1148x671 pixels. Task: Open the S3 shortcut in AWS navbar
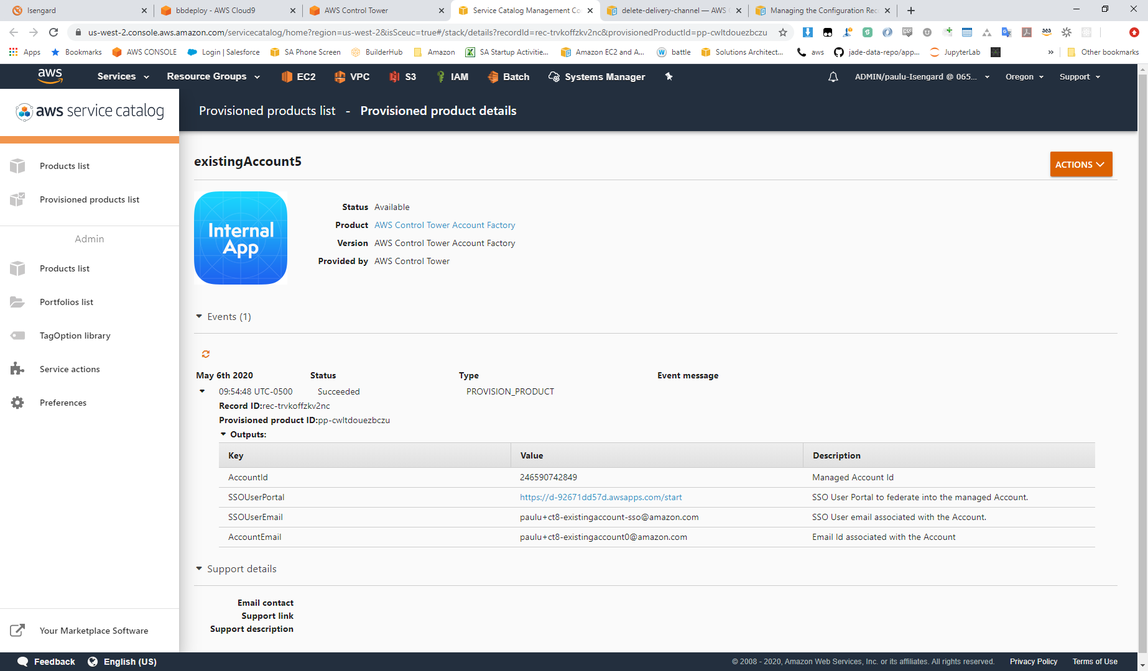tap(403, 76)
